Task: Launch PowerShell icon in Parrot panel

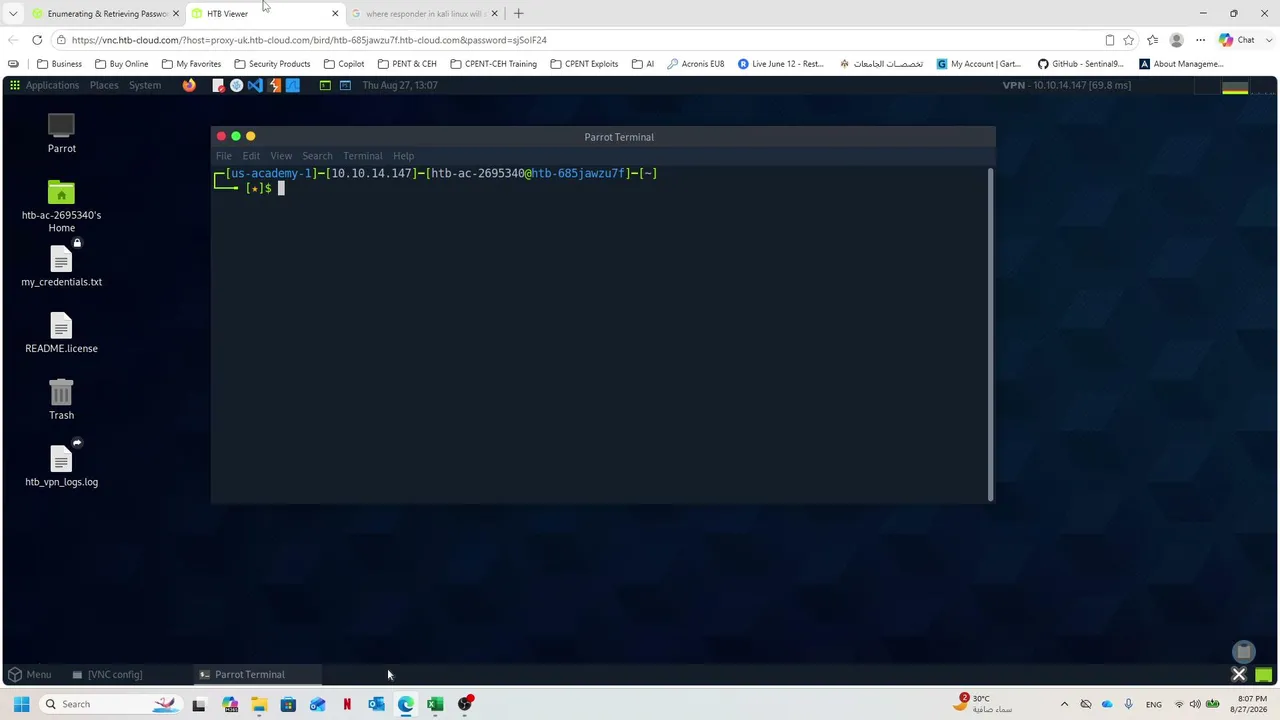Action: point(345,85)
